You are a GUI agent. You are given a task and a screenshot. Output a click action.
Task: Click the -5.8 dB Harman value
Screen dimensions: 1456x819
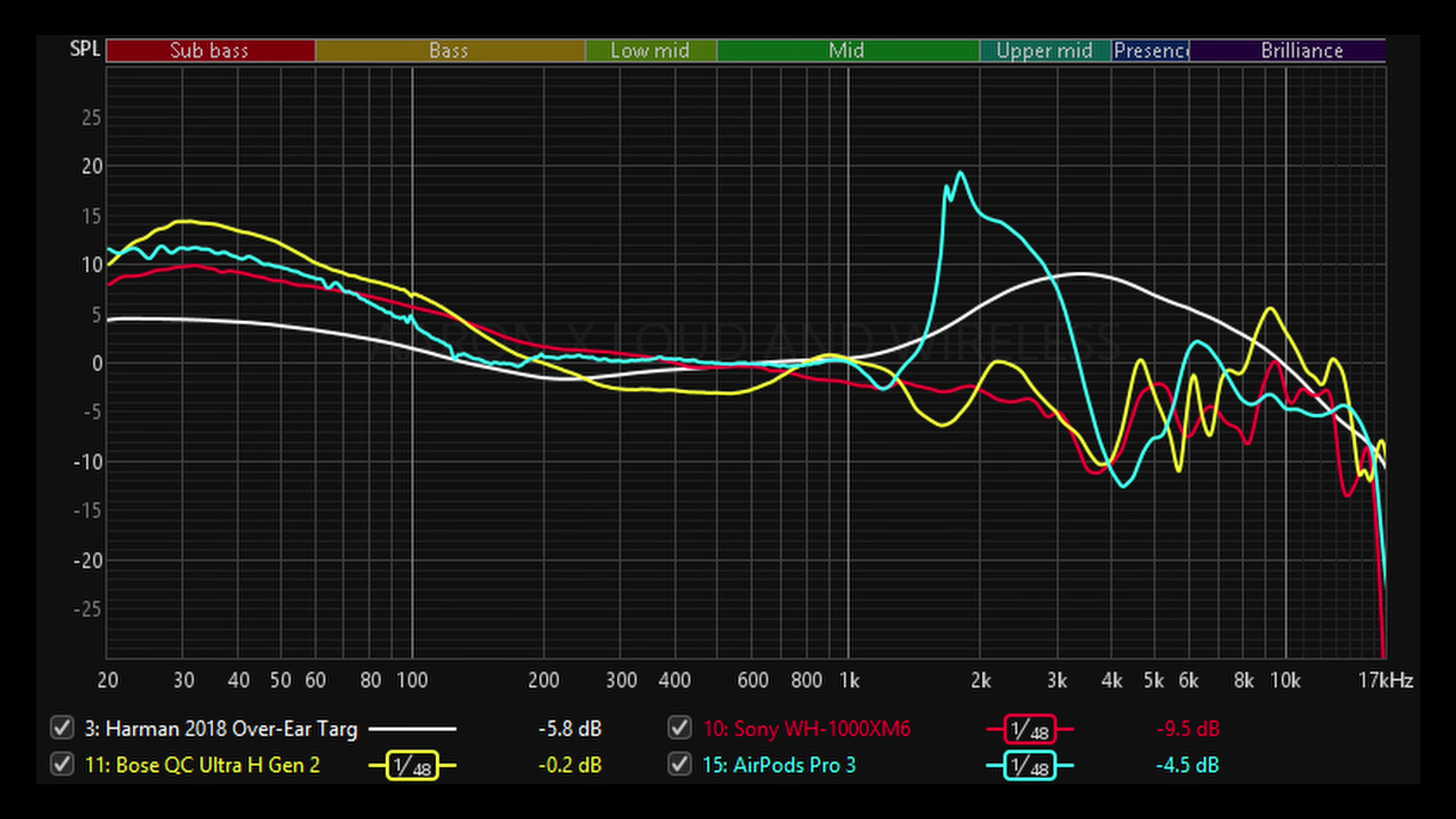[x=570, y=729]
